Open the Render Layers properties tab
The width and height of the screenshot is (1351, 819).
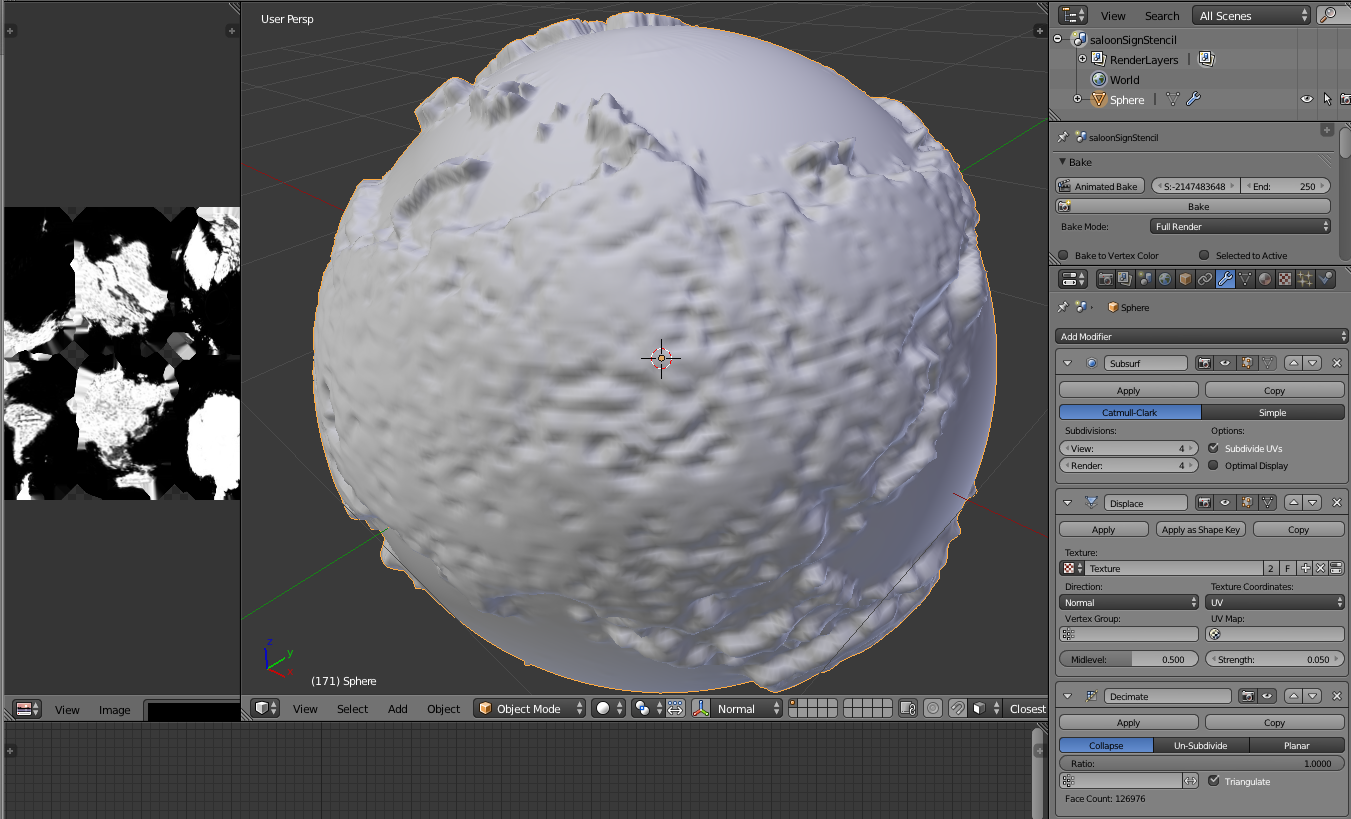1125,279
